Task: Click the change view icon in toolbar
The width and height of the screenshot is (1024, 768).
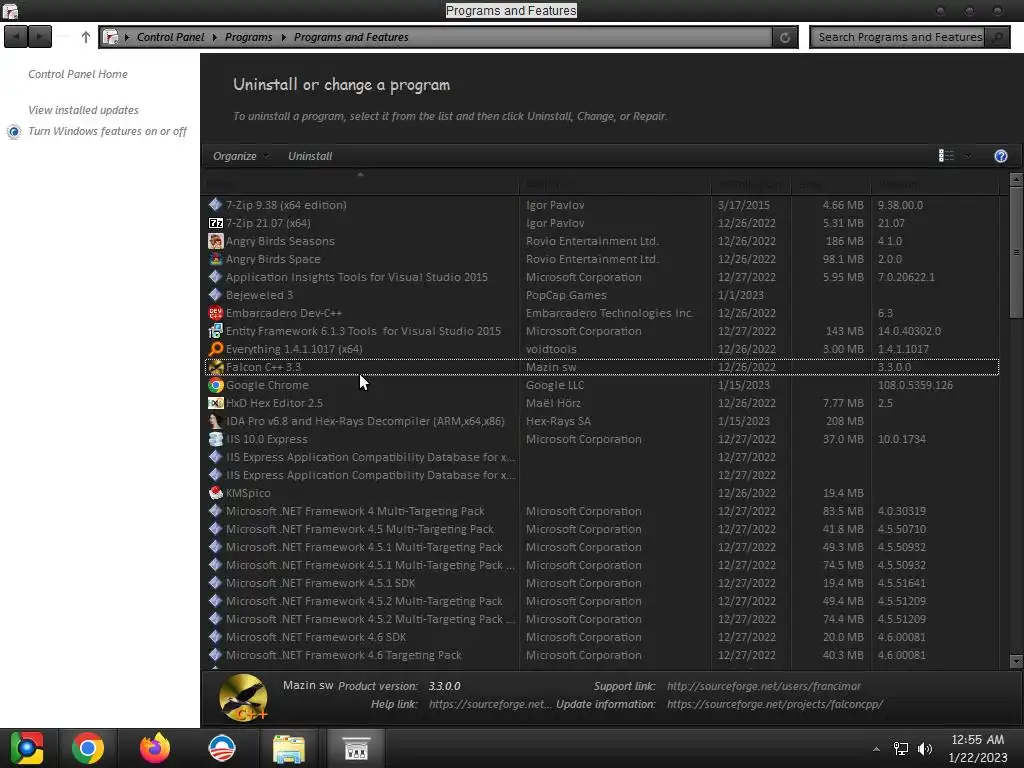Action: point(946,155)
